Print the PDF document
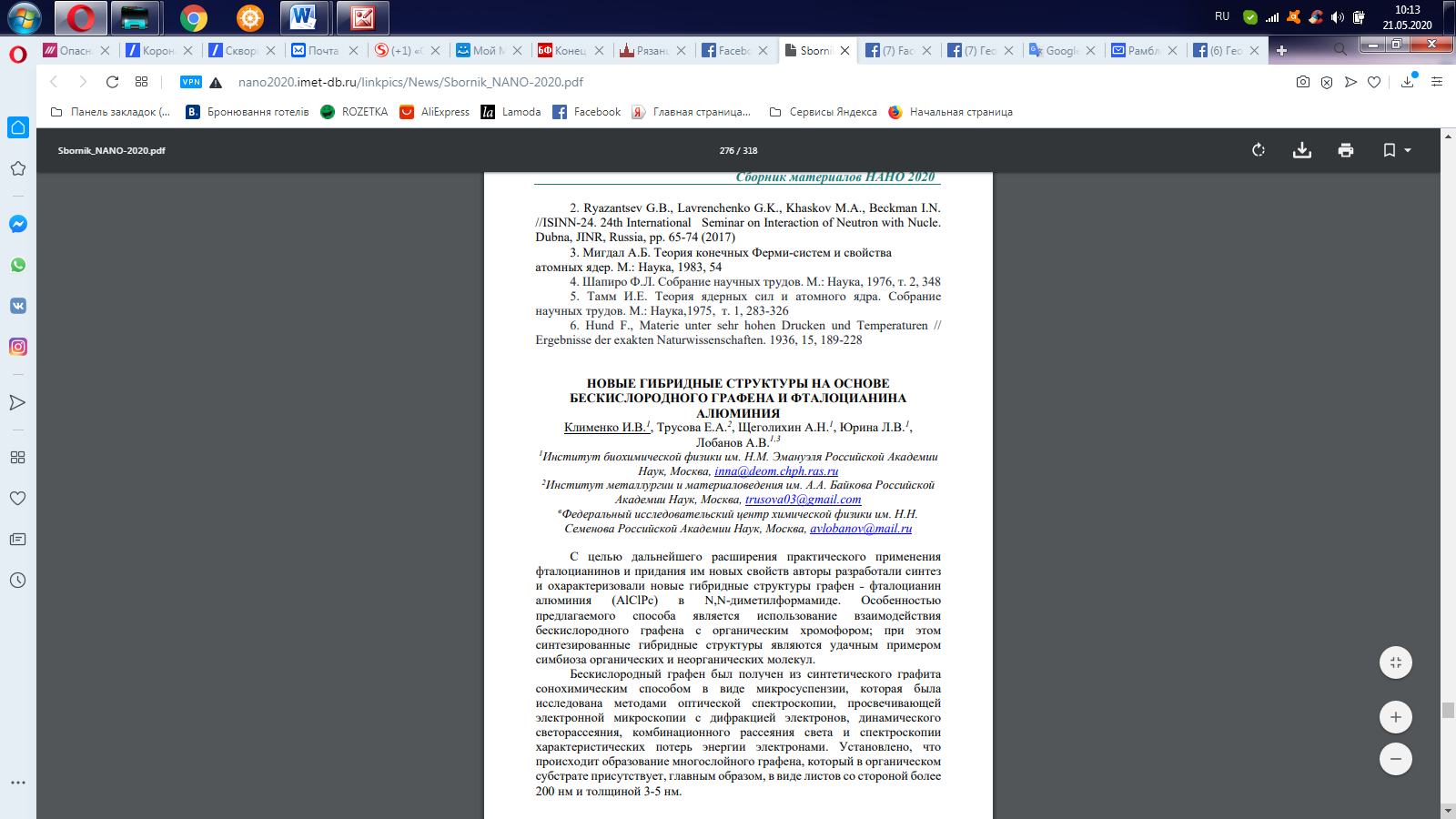The height and width of the screenshot is (819, 1456). coord(1346,150)
